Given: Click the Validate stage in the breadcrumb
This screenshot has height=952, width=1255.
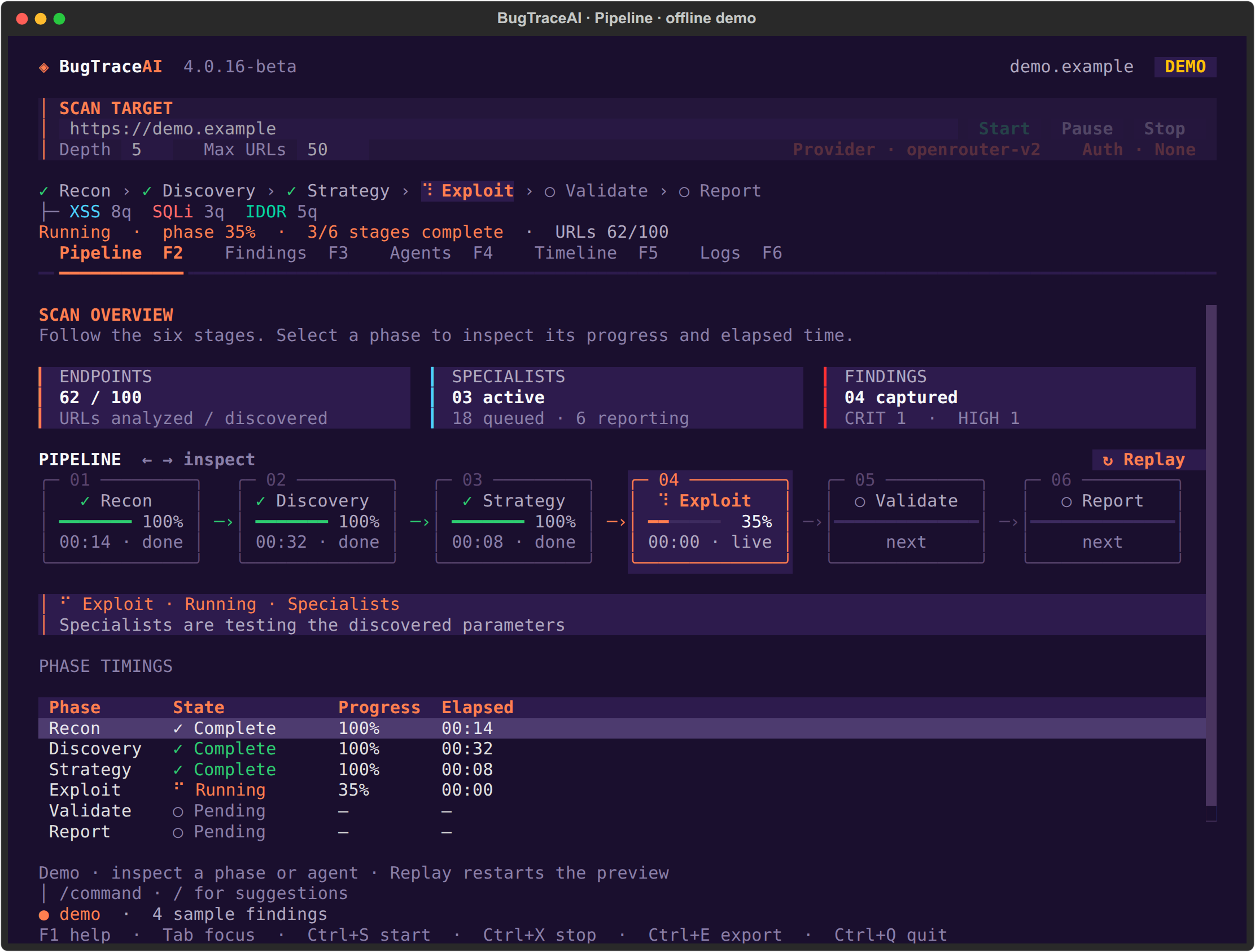Looking at the screenshot, I should point(596,191).
